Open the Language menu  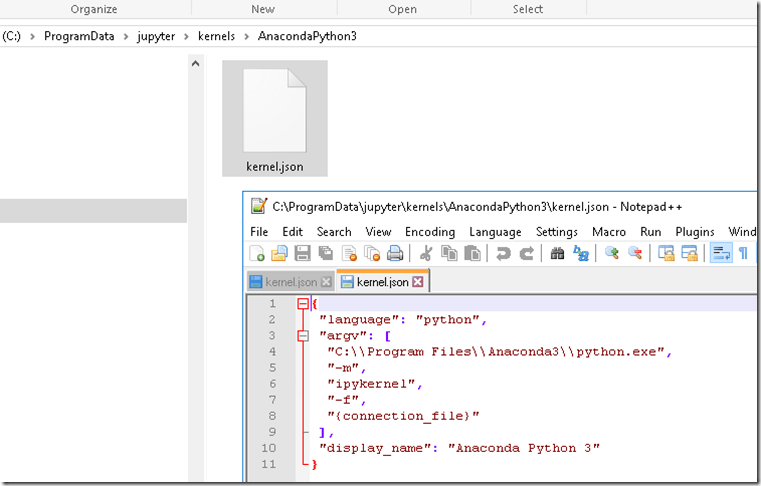click(495, 232)
